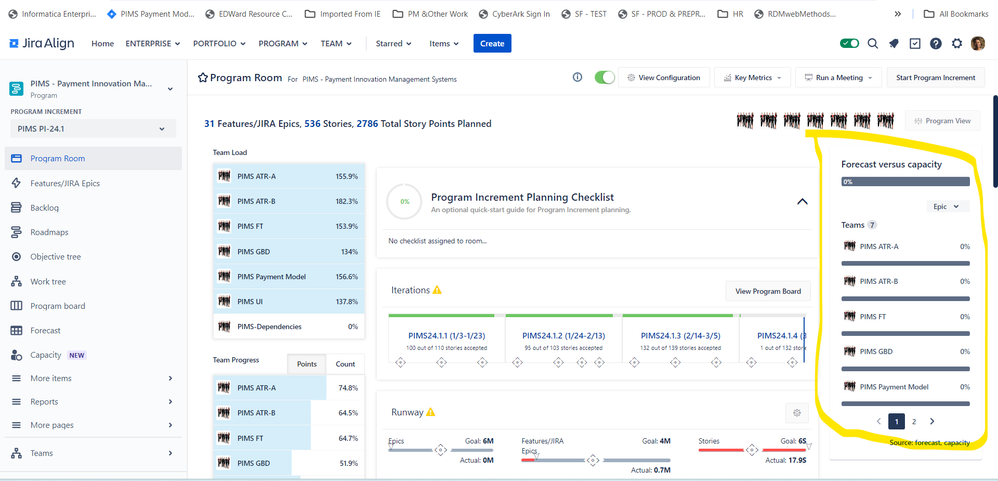Click the info icon beside View Configuration
Viewport: 998px width, 481px height.
[x=577, y=77]
